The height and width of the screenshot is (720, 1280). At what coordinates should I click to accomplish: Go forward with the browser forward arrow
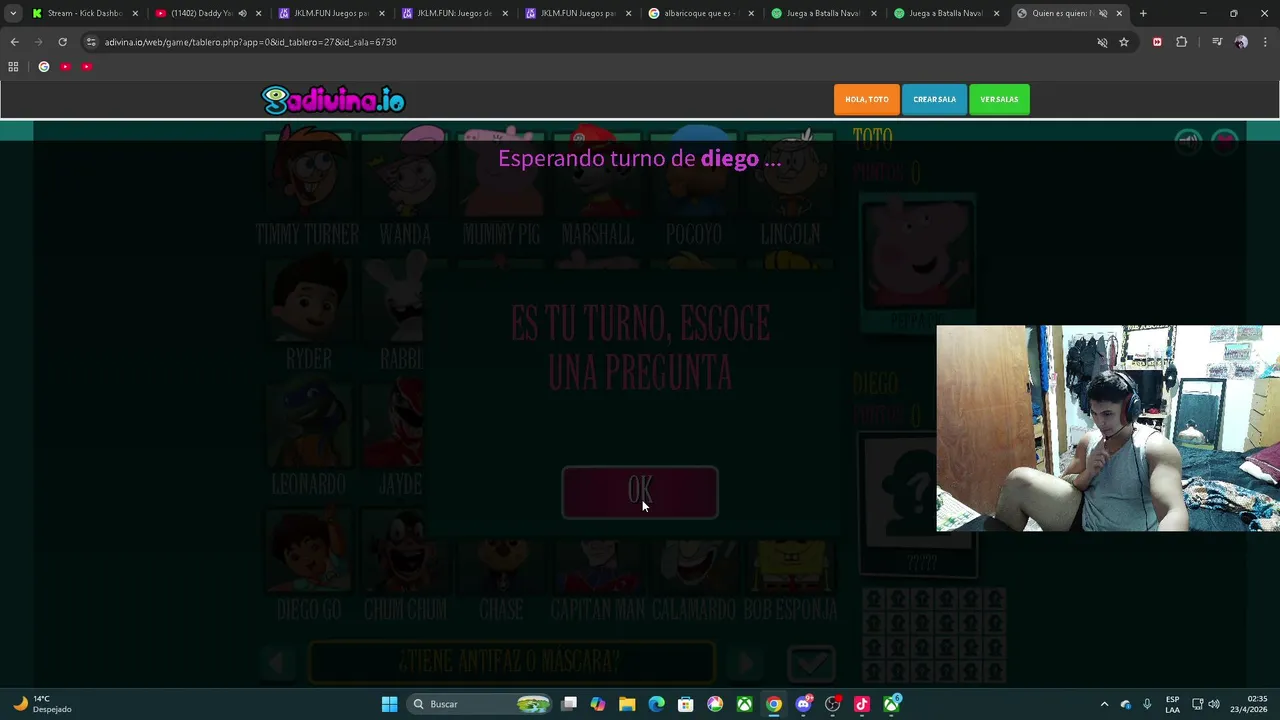(38, 42)
